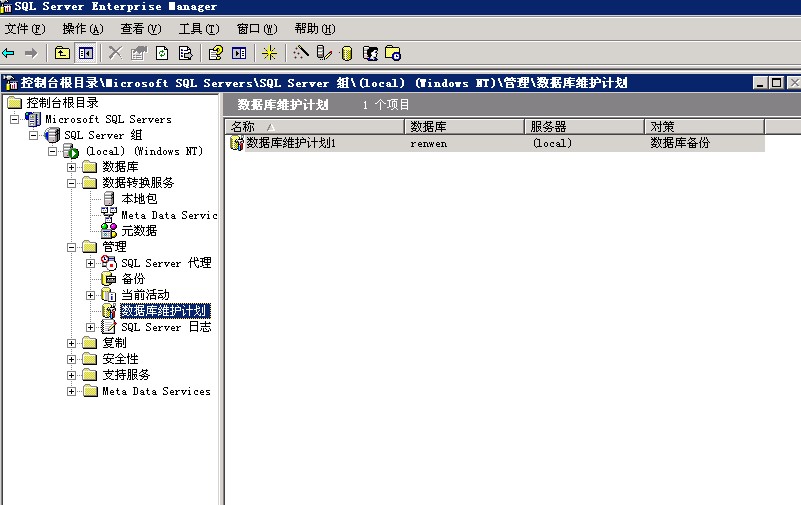
Task: Sort by the 名称 column header
Action: [314, 127]
